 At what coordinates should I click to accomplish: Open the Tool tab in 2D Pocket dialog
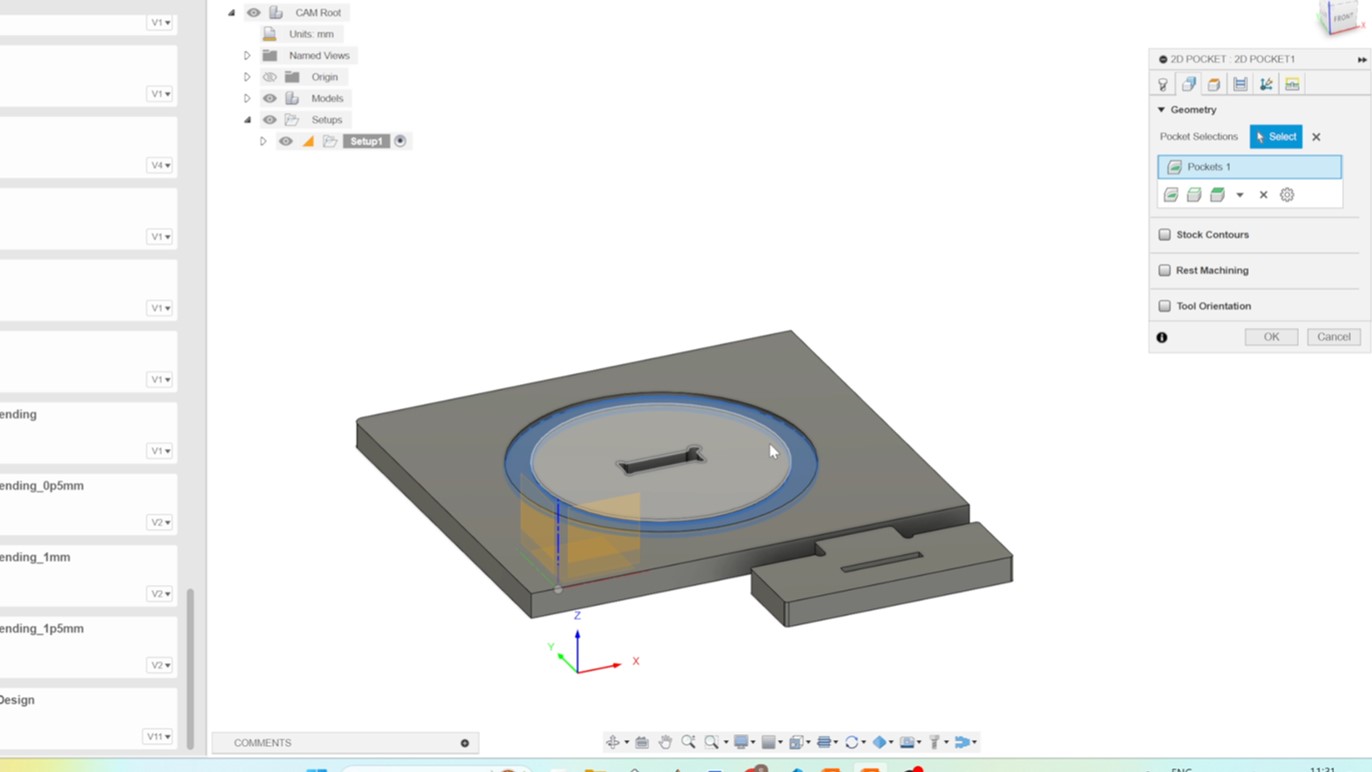(x=1163, y=85)
